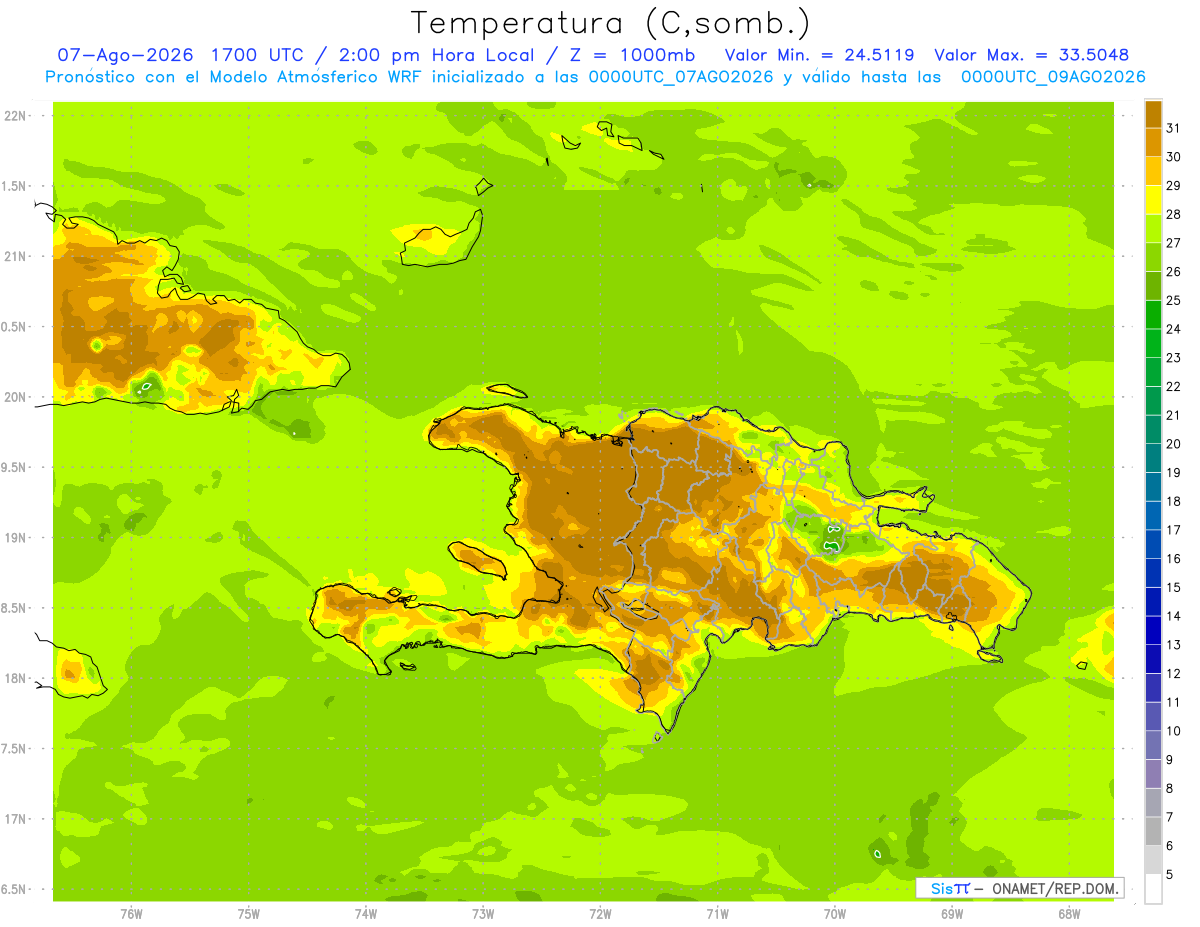Pick the white swatch below 5
This screenshot has height=927, width=1200.
point(1153,889)
